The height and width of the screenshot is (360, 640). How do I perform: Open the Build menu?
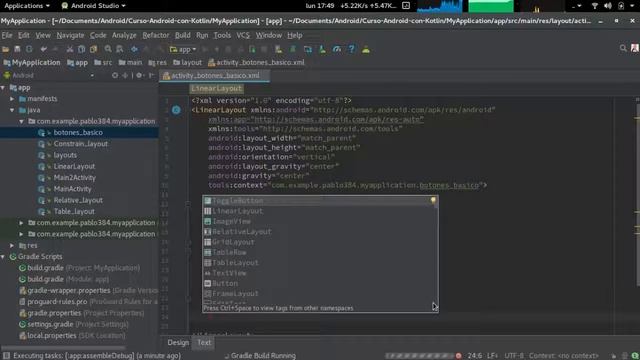[182, 36]
